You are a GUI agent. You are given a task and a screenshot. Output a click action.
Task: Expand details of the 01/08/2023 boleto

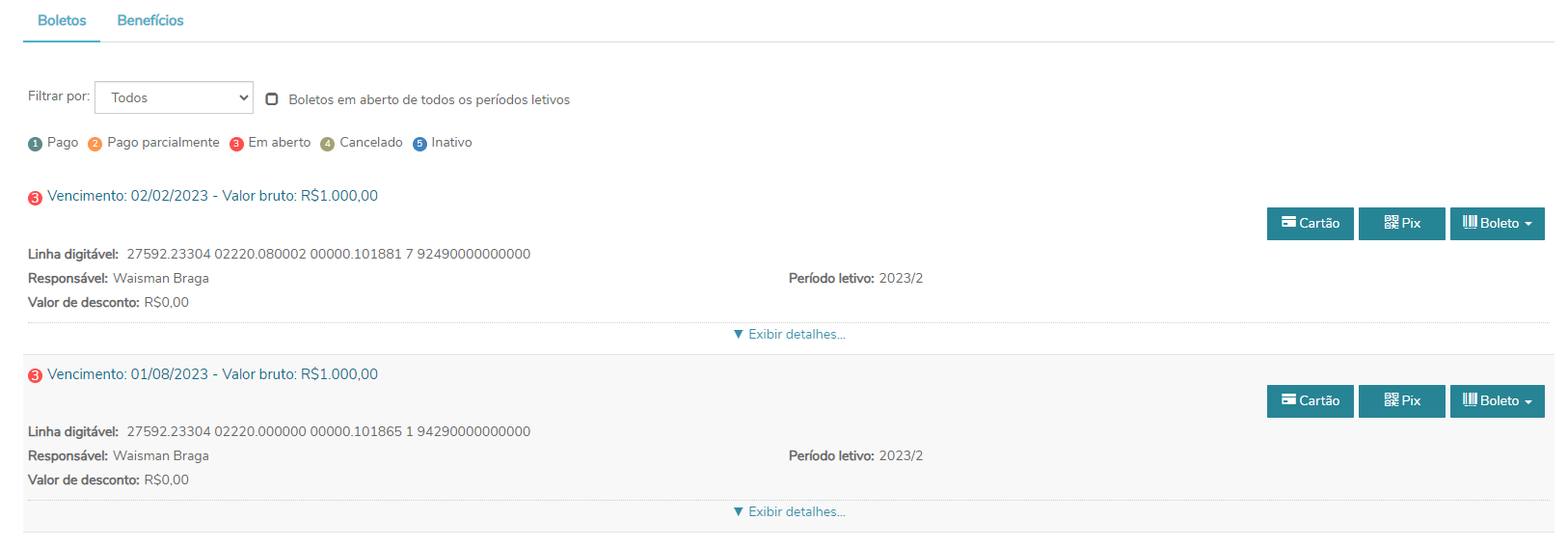(x=789, y=512)
